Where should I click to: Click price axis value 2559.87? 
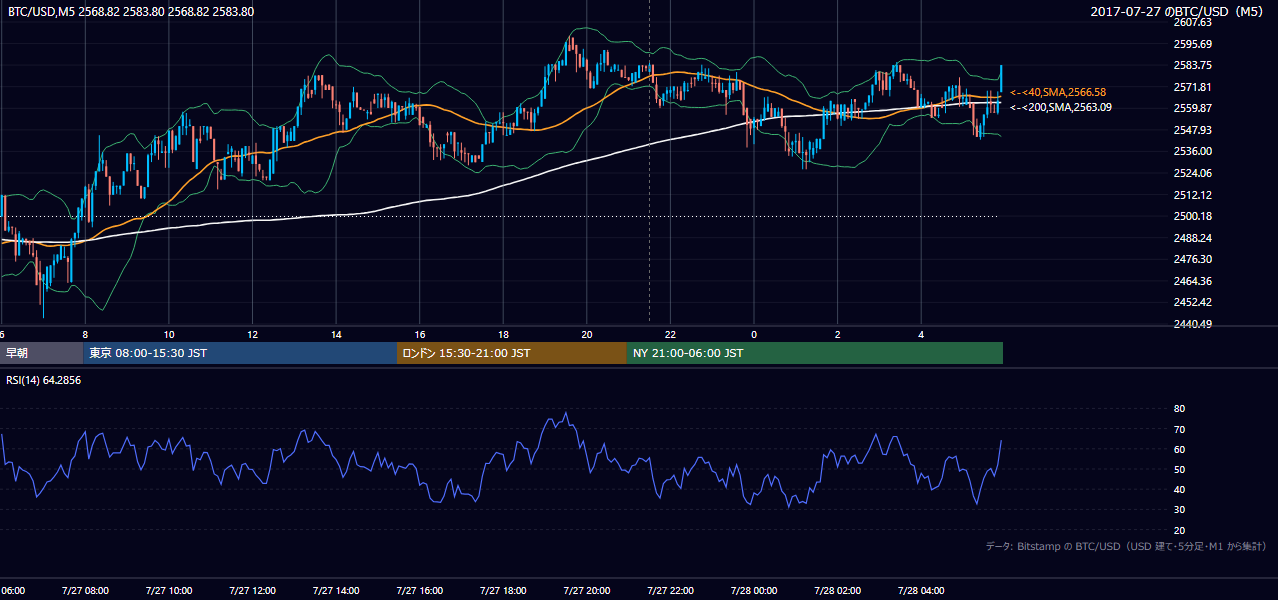1192,108
